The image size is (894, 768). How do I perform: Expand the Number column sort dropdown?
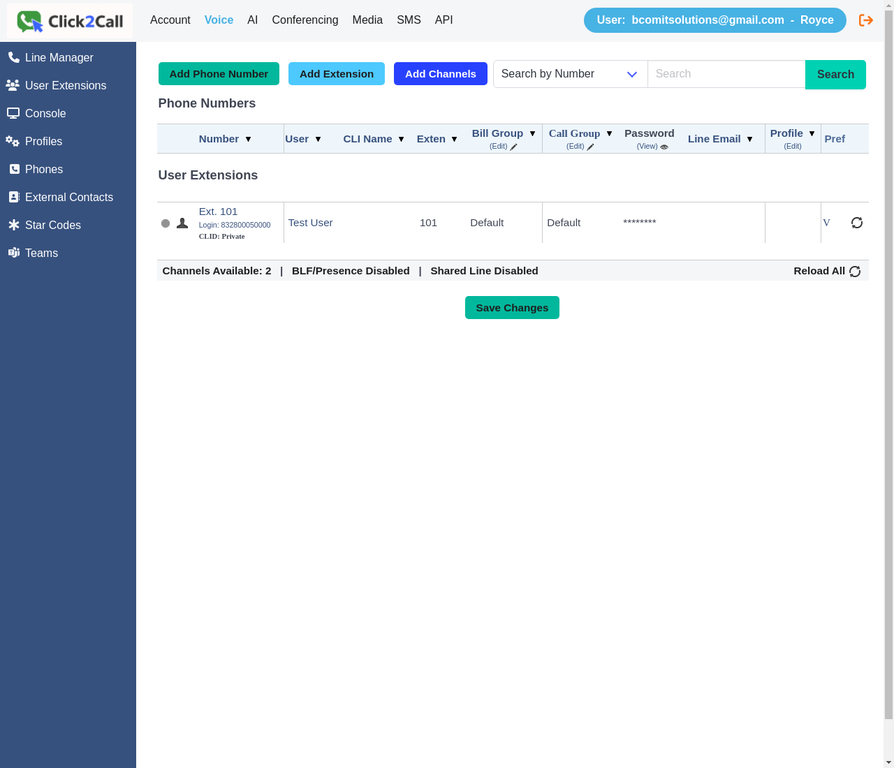click(247, 139)
